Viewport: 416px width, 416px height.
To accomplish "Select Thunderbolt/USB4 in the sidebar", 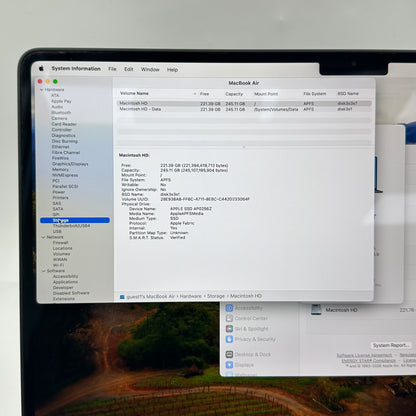I will [71, 226].
